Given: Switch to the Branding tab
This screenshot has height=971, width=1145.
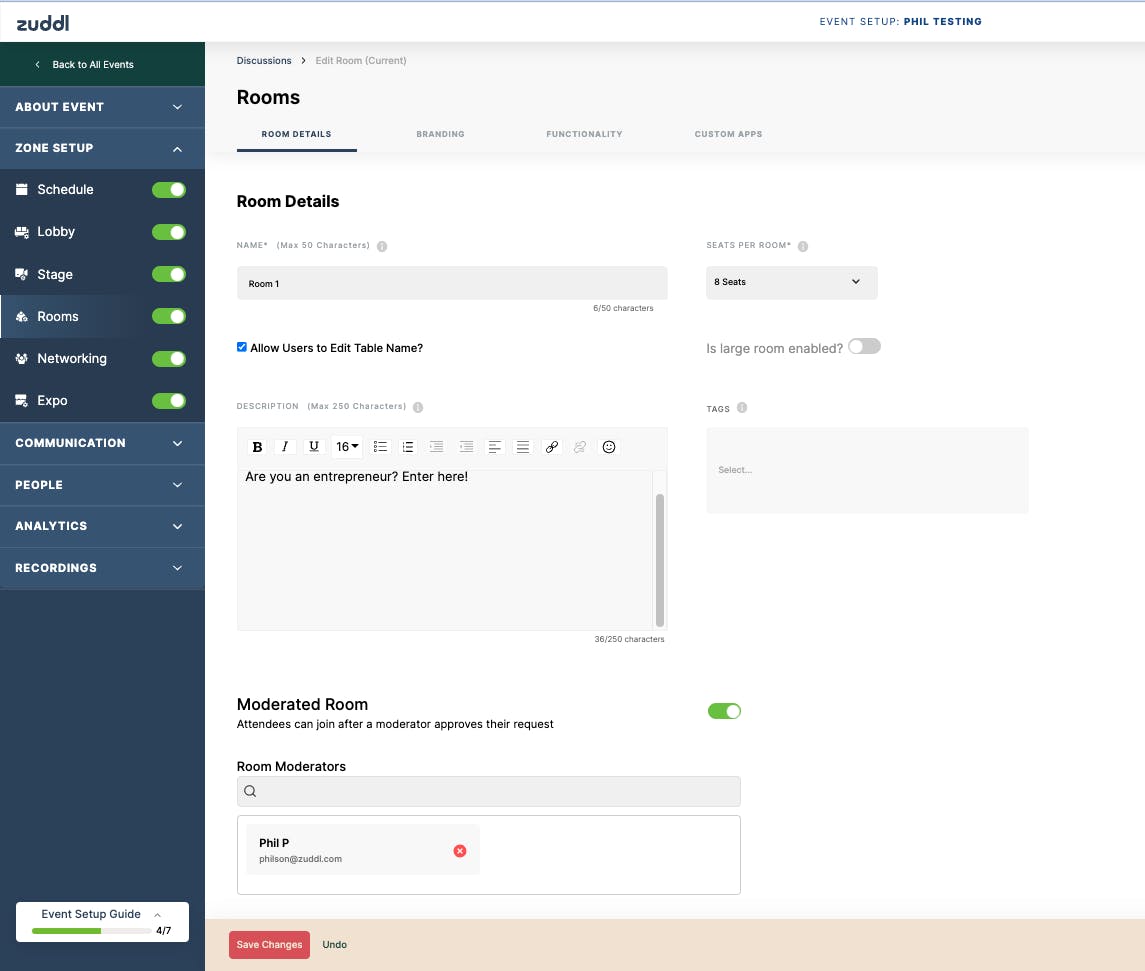Looking at the screenshot, I should click(x=440, y=134).
